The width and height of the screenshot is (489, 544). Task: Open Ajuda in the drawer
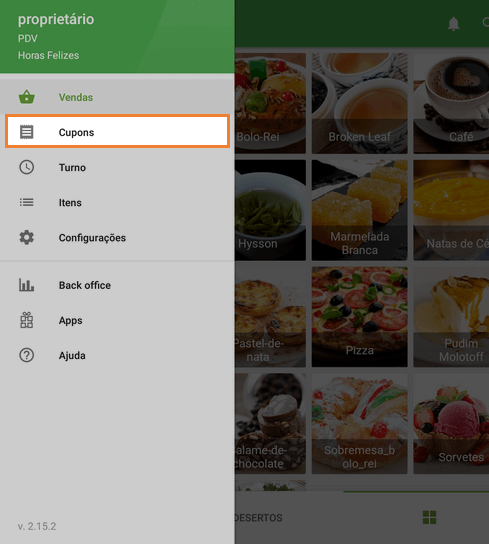pos(117,355)
